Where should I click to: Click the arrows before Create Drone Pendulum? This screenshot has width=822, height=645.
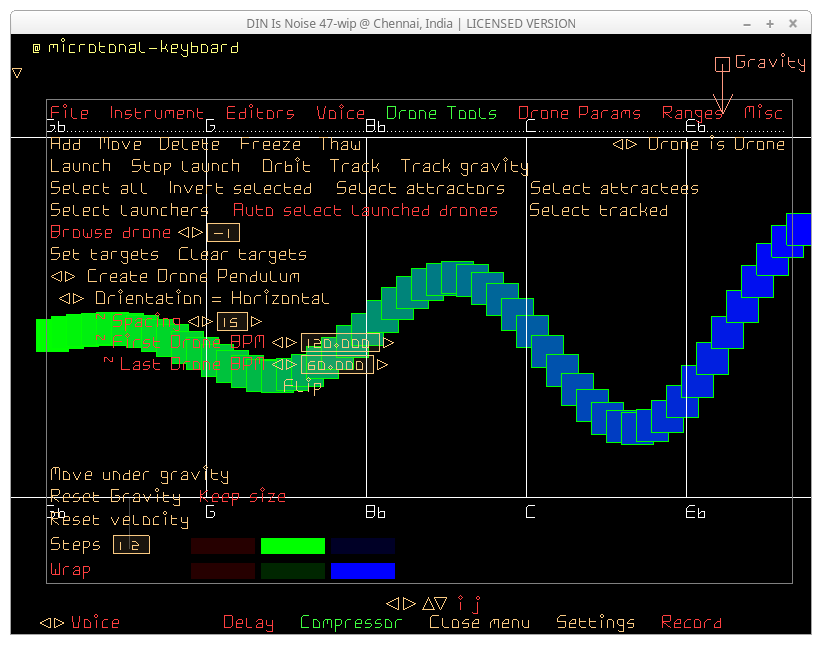(62, 277)
